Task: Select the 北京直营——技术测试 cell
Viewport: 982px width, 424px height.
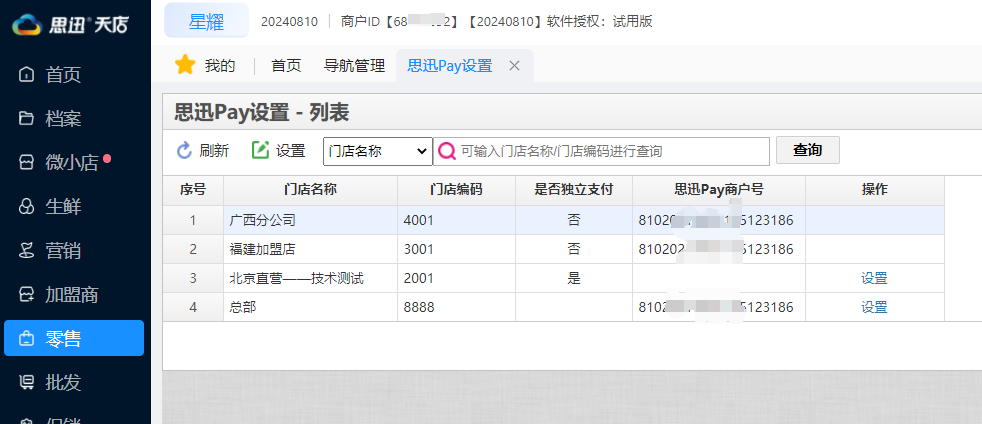Action: pyautogui.click(x=310, y=278)
